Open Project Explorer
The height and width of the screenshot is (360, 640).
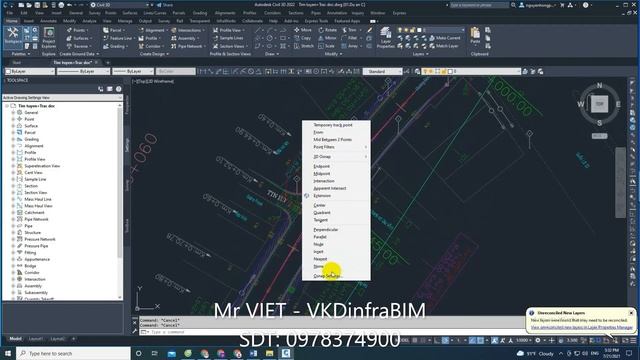pos(49,38)
